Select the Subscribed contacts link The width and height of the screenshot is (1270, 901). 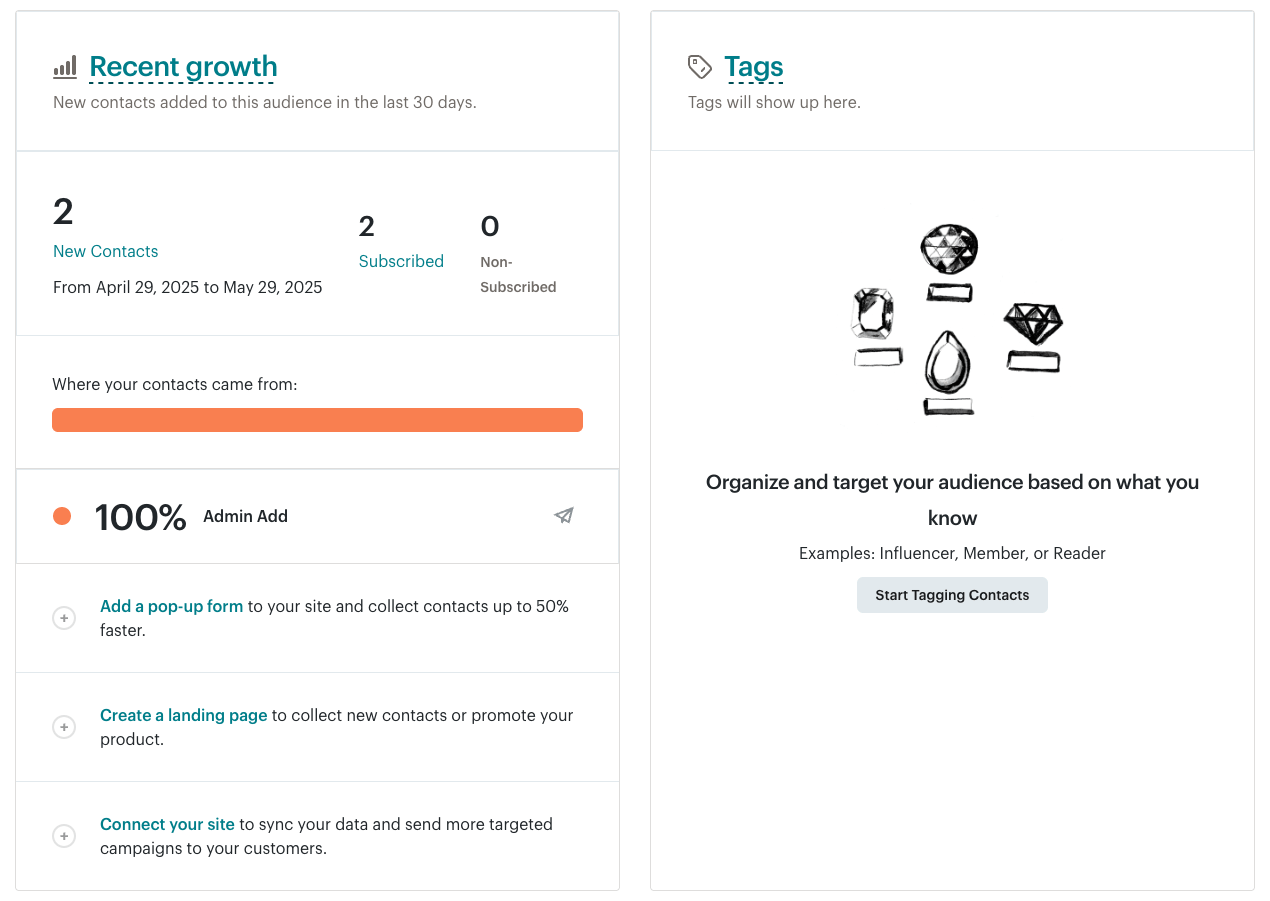(401, 261)
